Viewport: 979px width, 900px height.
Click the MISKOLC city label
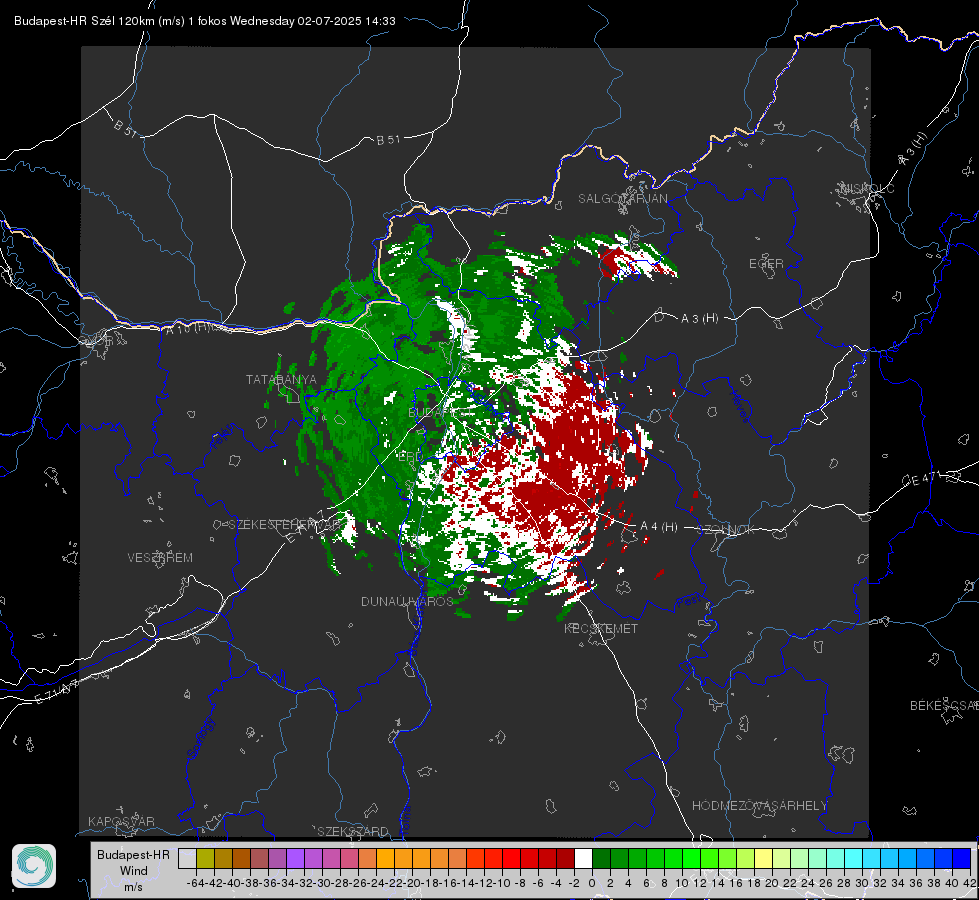point(867,188)
